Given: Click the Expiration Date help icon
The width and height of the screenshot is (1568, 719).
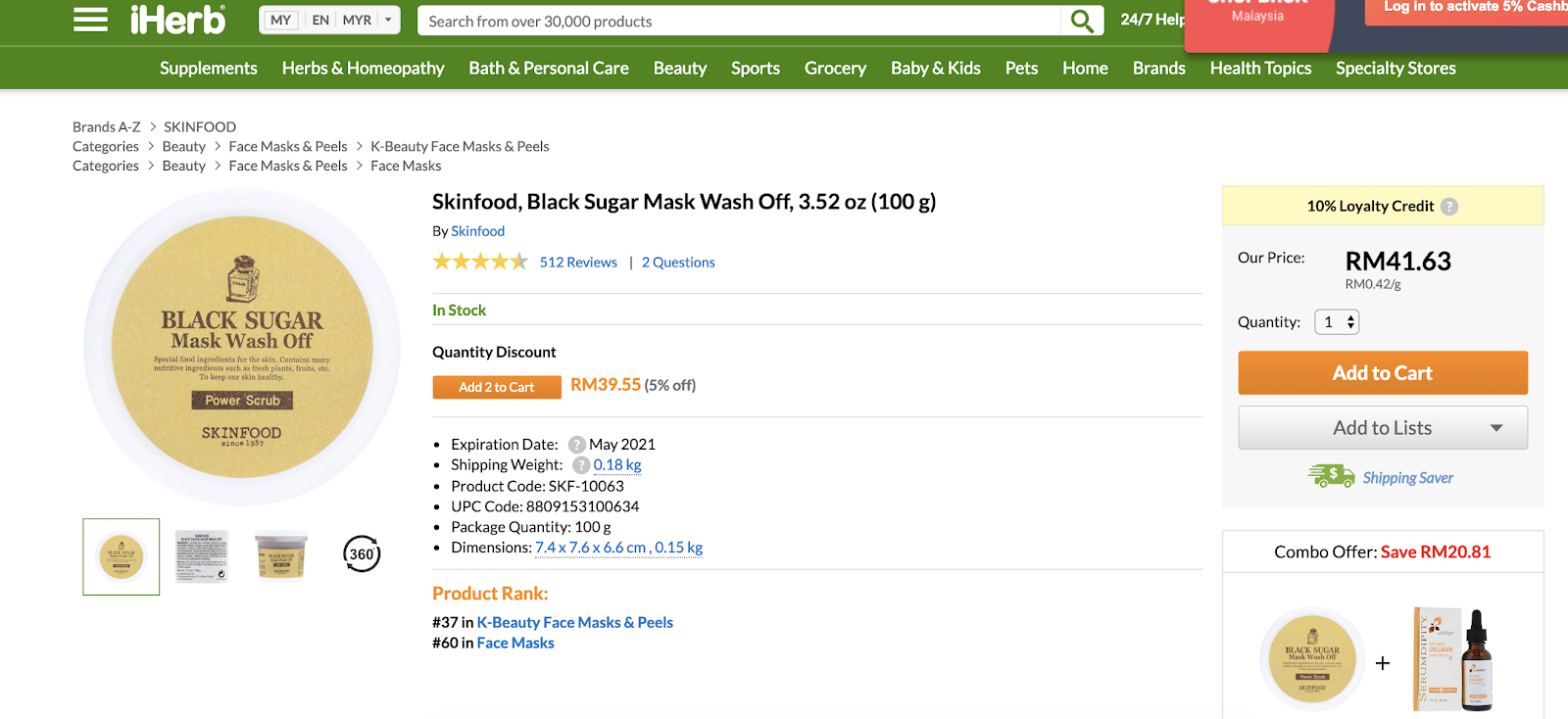Looking at the screenshot, I should (577, 445).
